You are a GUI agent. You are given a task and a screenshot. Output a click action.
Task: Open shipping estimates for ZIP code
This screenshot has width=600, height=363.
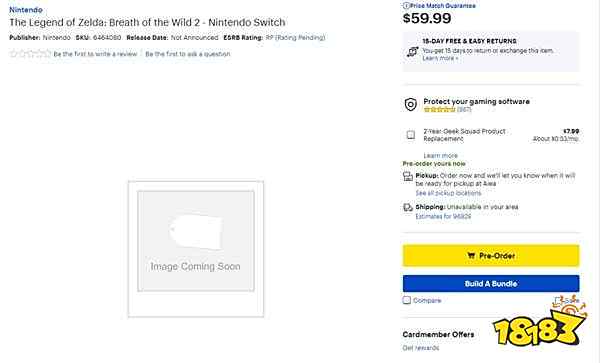[443, 216]
